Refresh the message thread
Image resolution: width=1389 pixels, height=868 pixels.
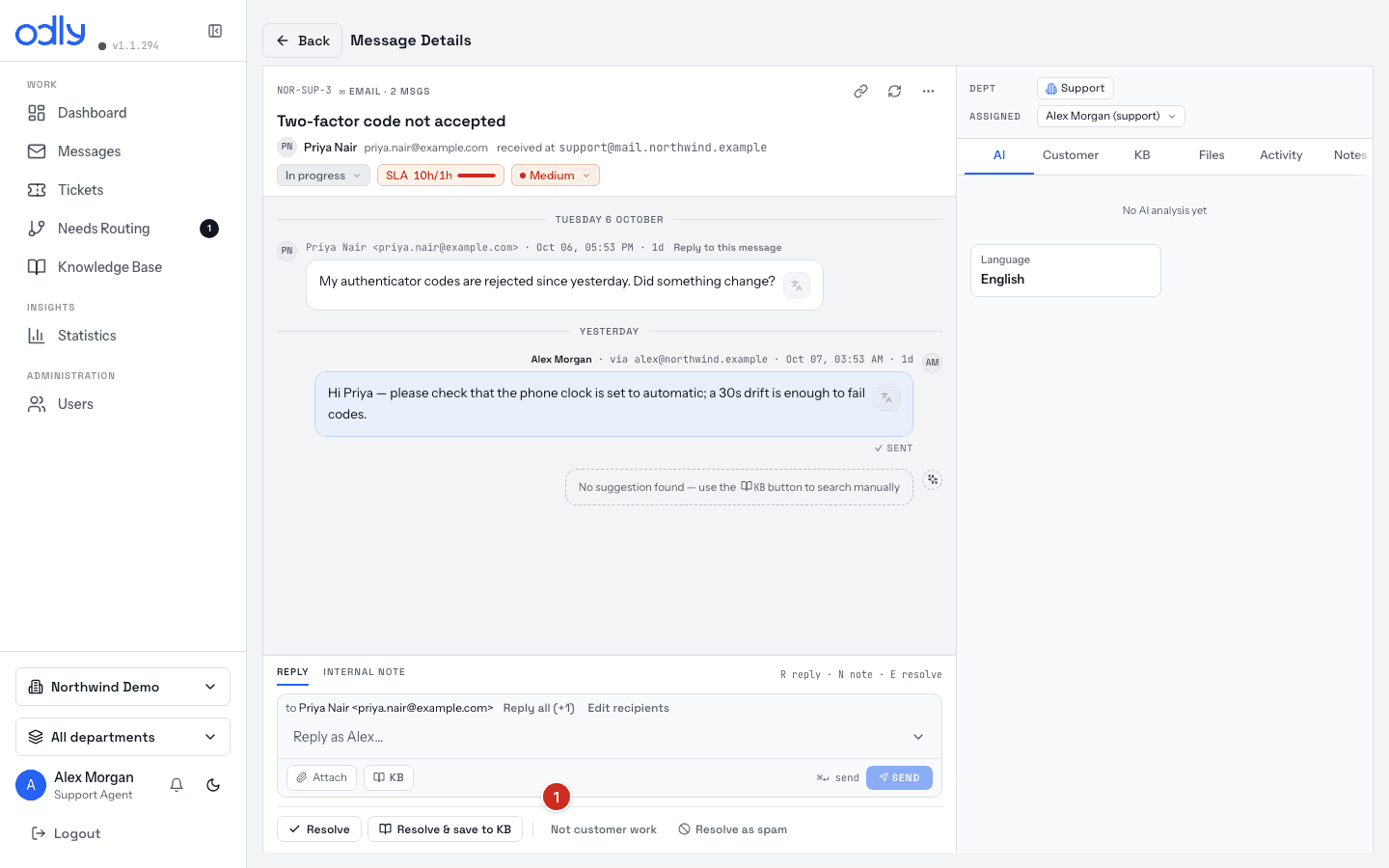tap(894, 92)
